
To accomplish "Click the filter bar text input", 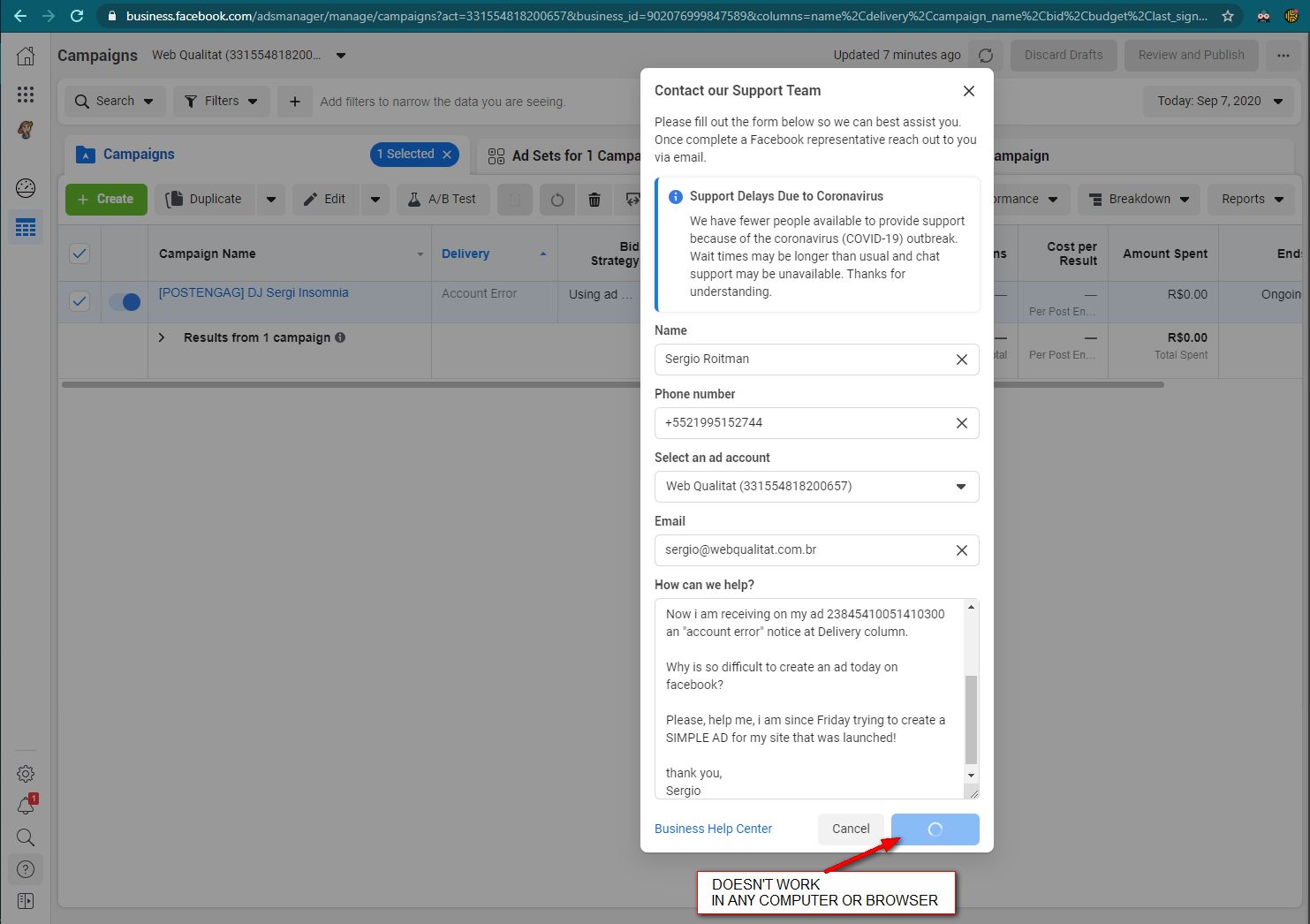I will click(443, 102).
